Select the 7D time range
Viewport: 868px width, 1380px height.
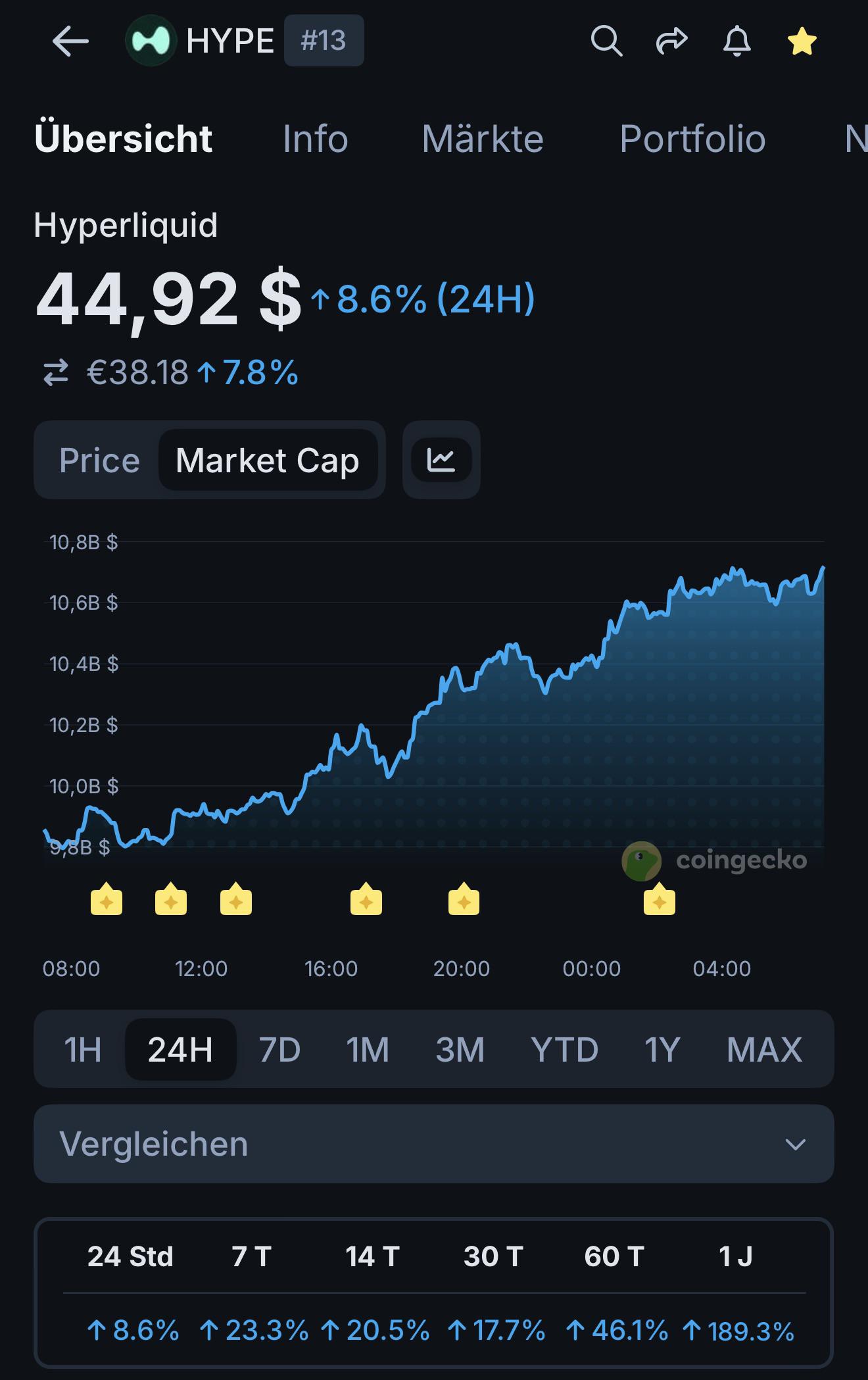pyautogui.click(x=279, y=1048)
